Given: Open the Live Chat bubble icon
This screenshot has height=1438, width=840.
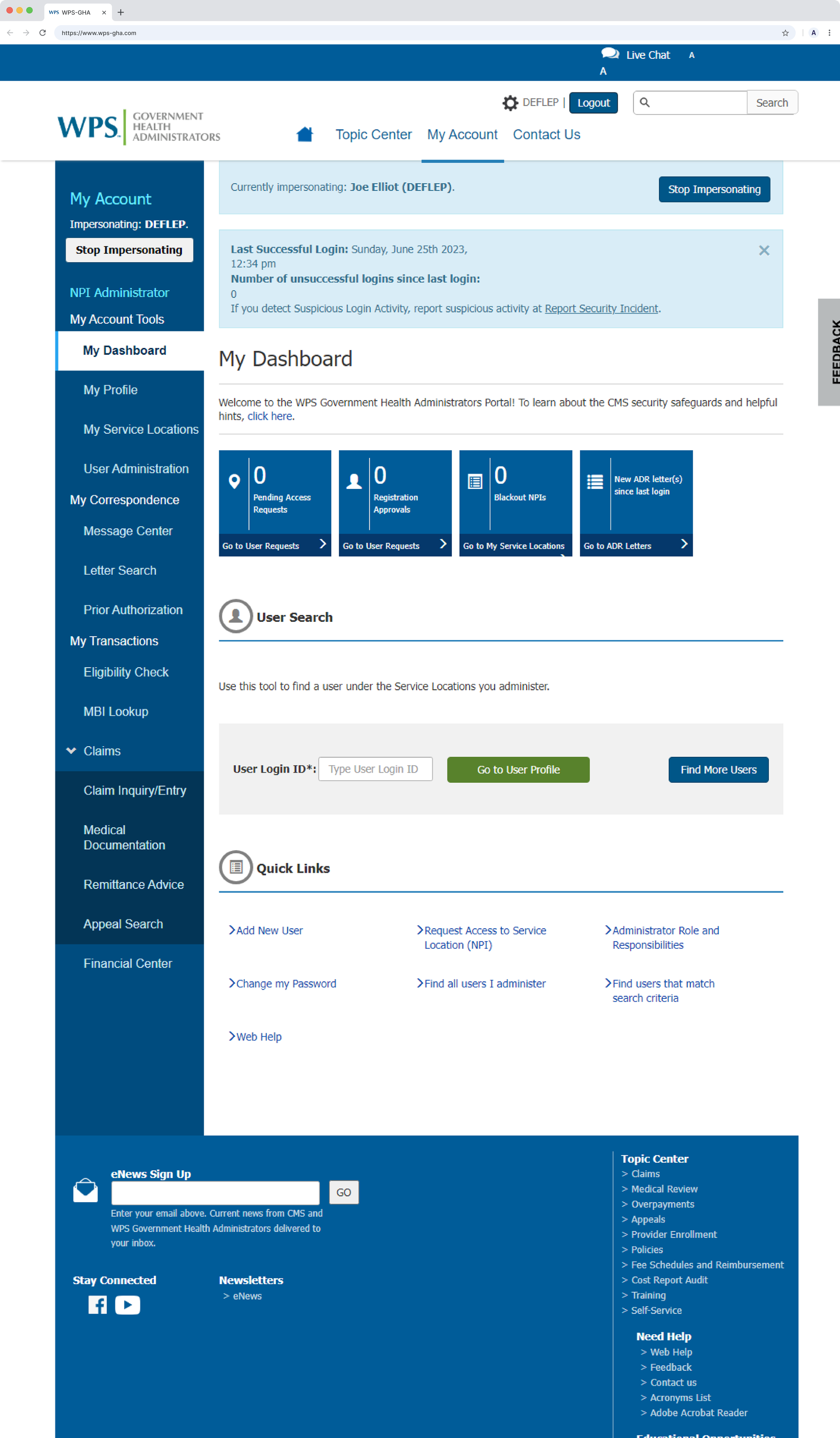Looking at the screenshot, I should click(610, 54).
